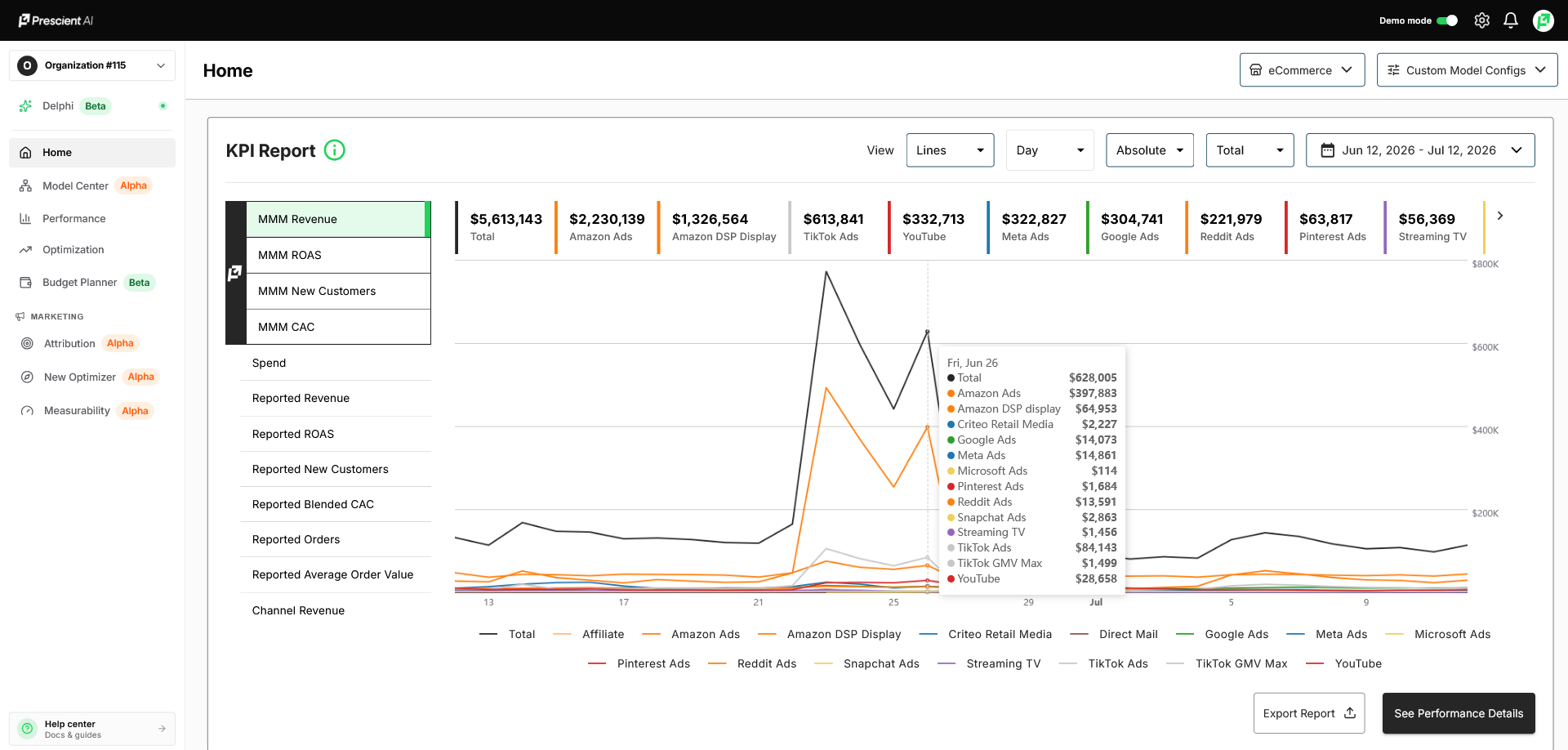Open the Lines view dropdown

tap(950, 150)
